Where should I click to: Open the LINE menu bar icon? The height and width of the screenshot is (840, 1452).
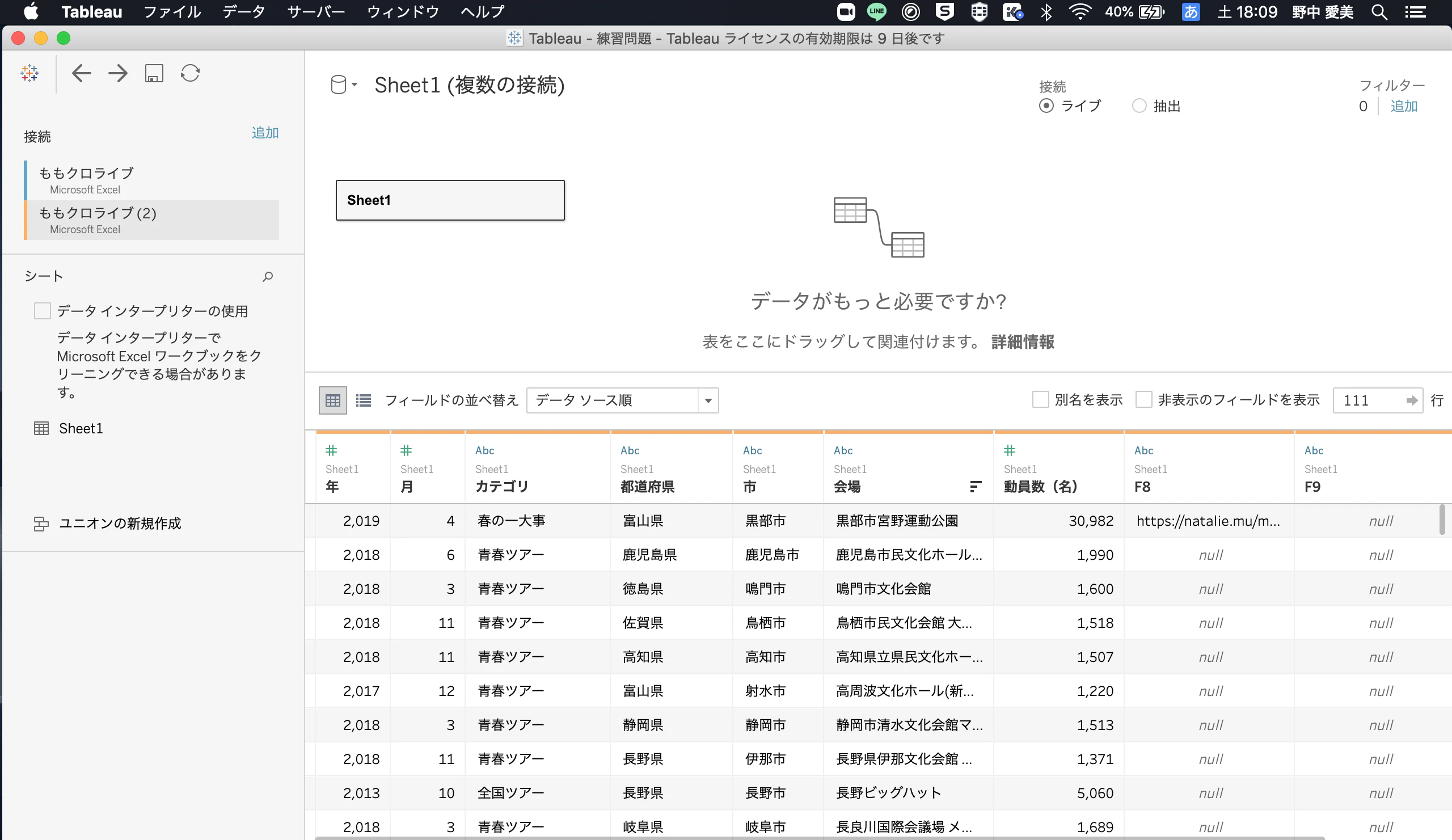pyautogui.click(x=876, y=11)
